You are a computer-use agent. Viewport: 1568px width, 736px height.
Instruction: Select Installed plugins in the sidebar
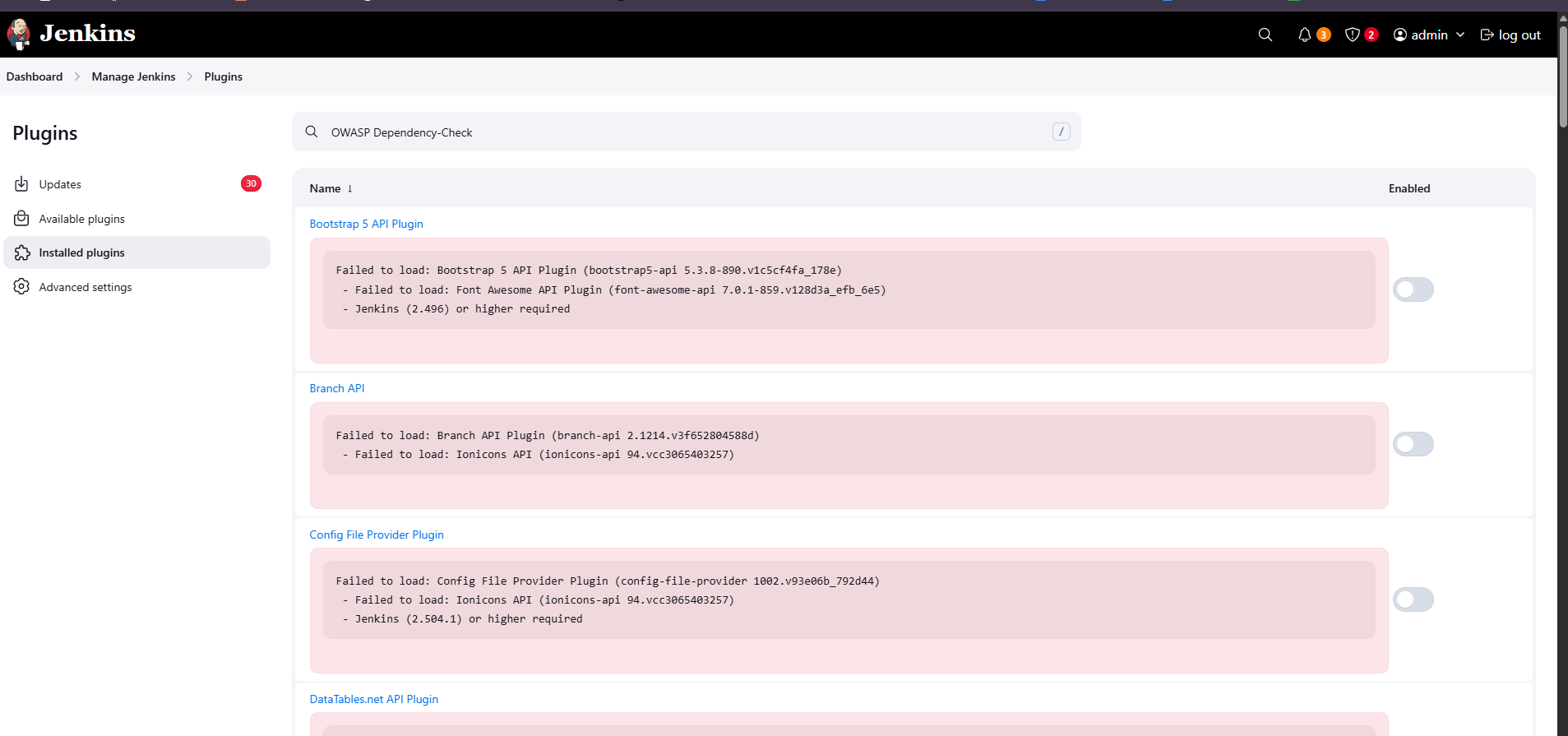[137, 252]
